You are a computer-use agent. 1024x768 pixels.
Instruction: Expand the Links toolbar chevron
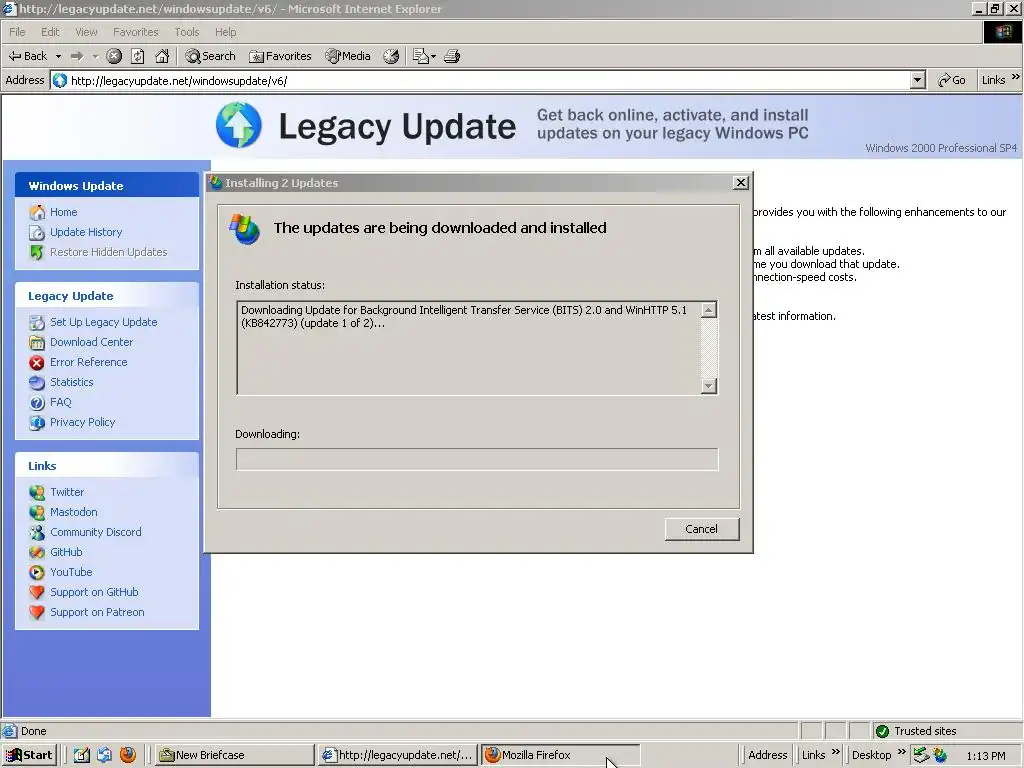1016,77
